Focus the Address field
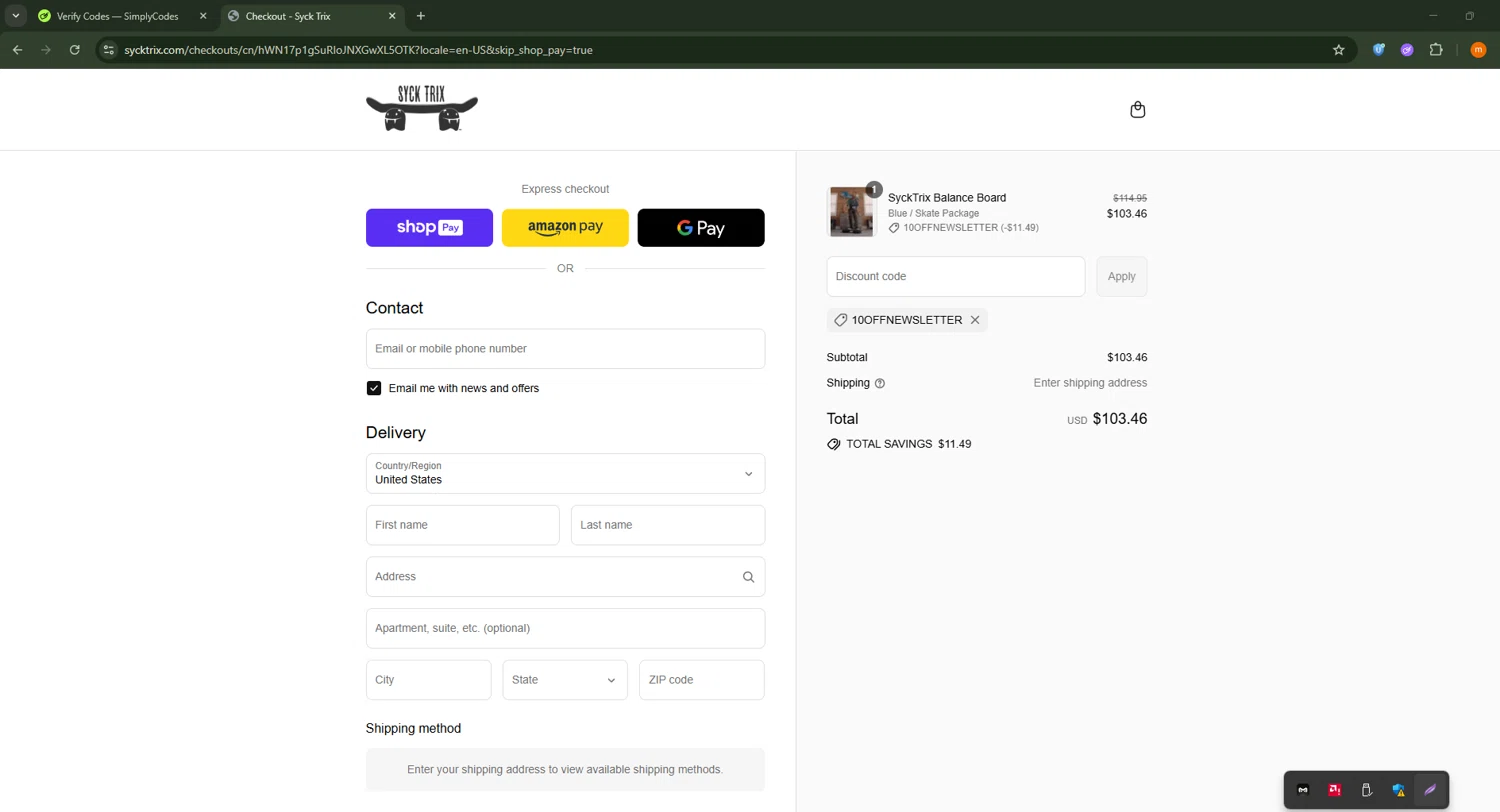Viewport: 1500px width, 812px height. point(565,577)
